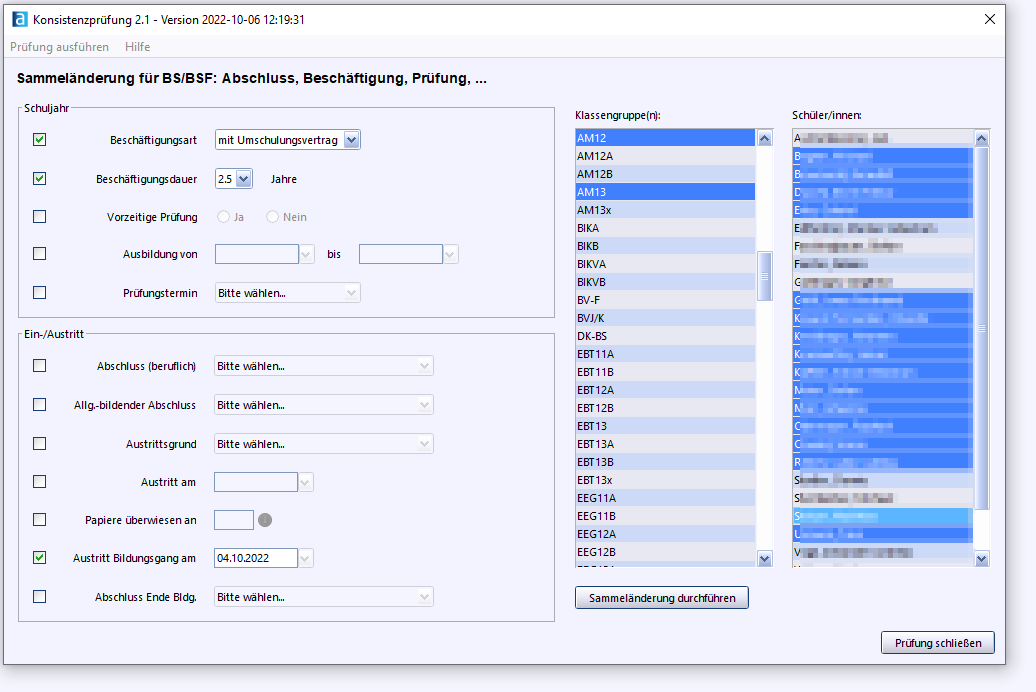Select class group BVJ/K

(x=665, y=318)
